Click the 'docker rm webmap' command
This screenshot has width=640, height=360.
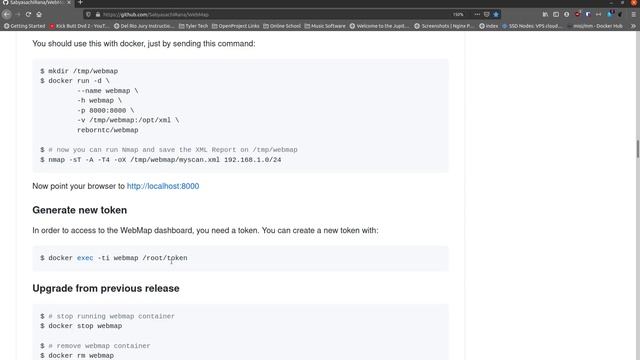(x=77, y=356)
